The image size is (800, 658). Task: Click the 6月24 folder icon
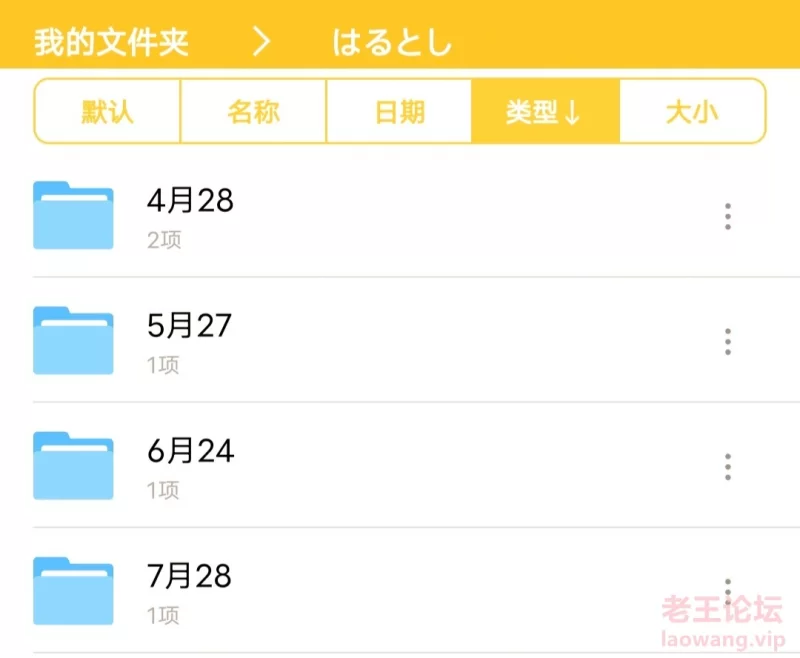pyautogui.click(x=73, y=465)
